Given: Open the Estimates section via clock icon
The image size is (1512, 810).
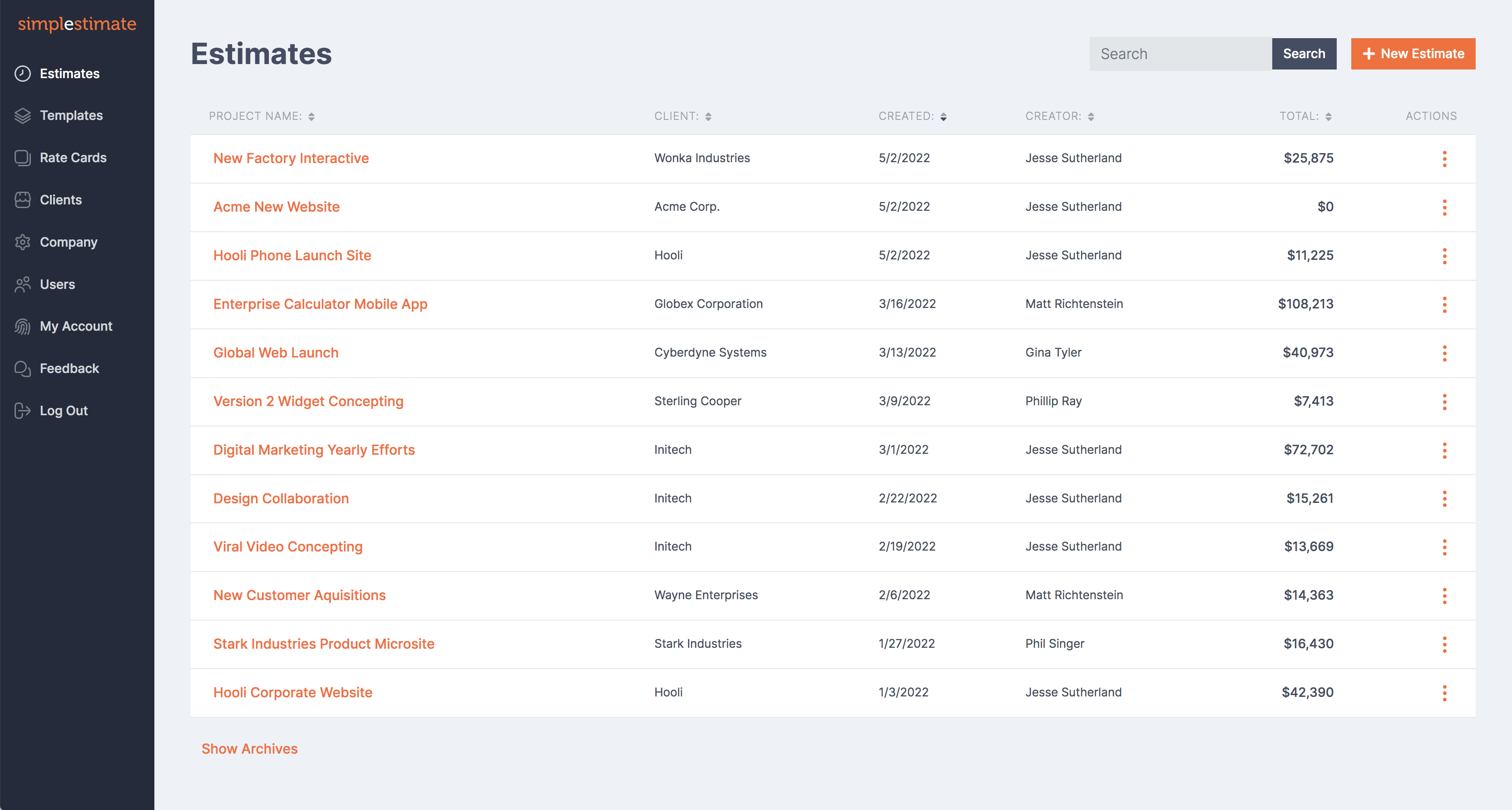Looking at the screenshot, I should pyautogui.click(x=22, y=74).
